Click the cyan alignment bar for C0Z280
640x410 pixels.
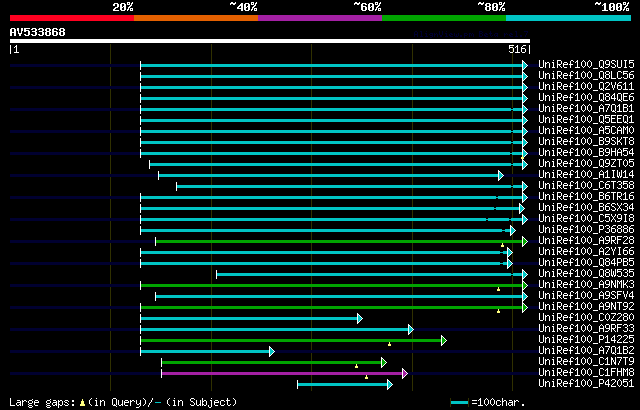pos(249,318)
